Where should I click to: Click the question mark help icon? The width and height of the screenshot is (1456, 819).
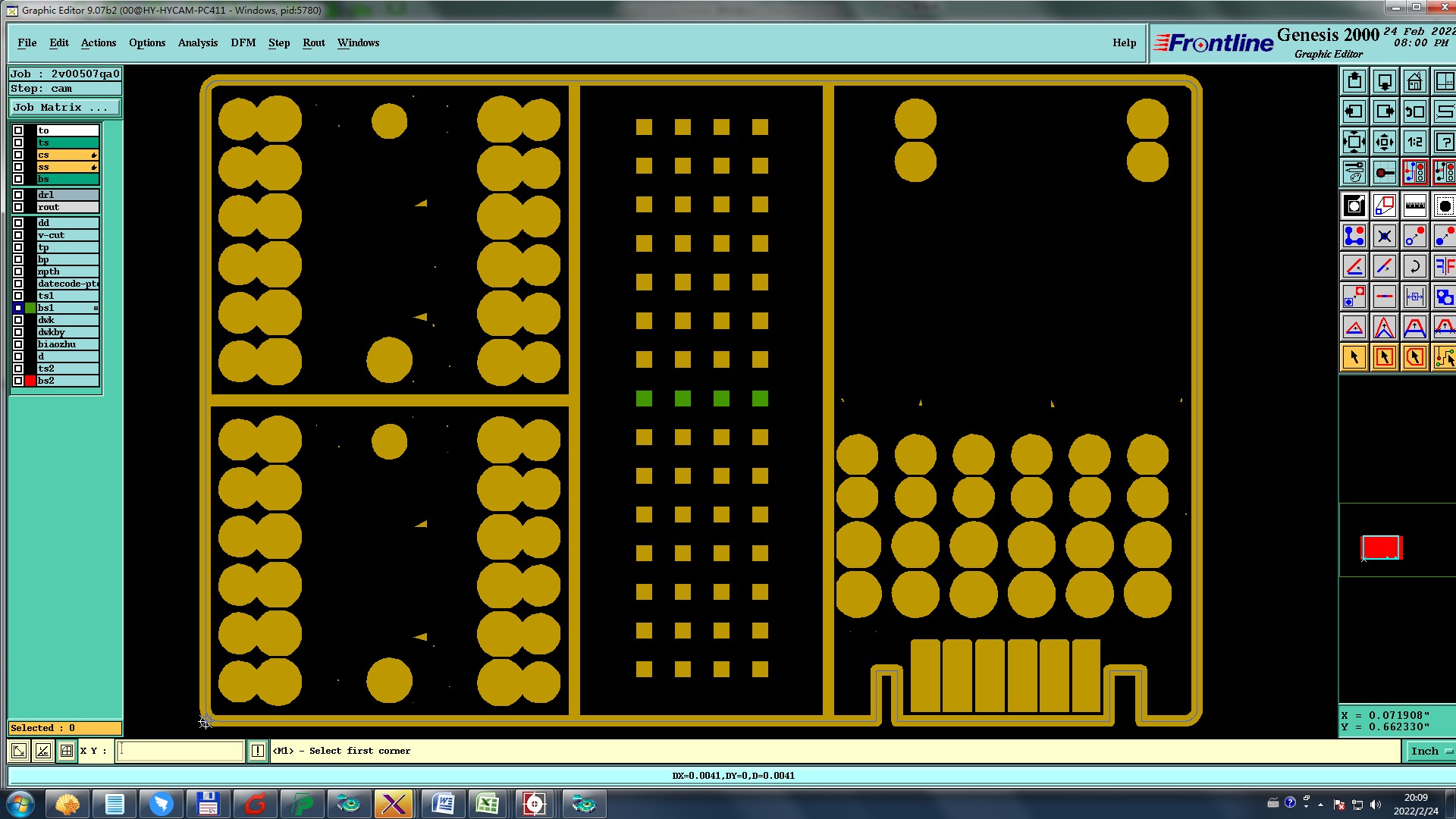point(1444,142)
